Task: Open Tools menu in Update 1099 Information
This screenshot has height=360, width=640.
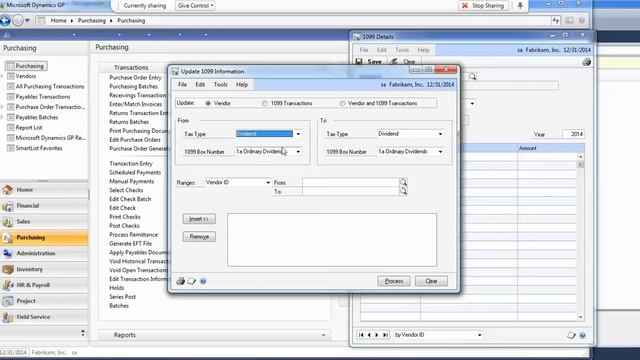Action: pos(220,84)
